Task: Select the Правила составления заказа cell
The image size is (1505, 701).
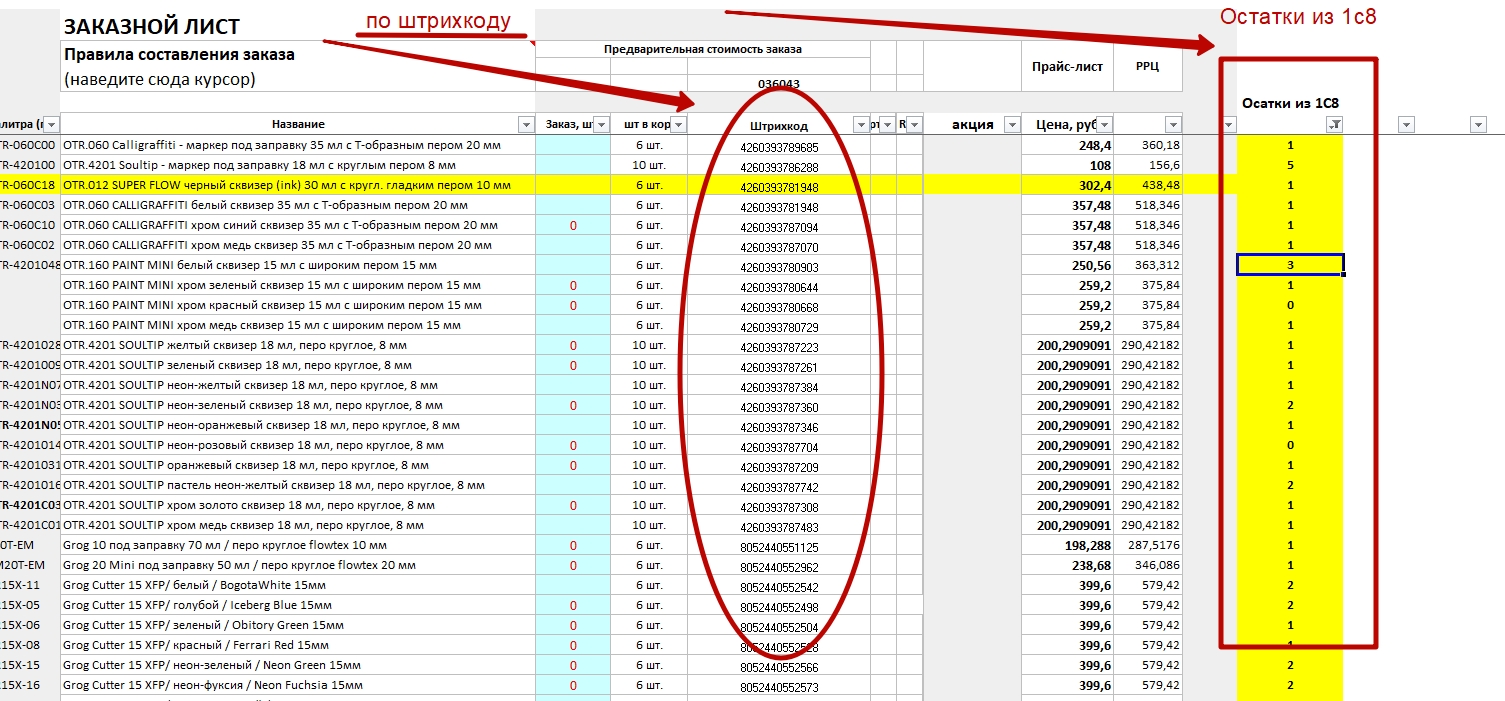Action: point(180,55)
